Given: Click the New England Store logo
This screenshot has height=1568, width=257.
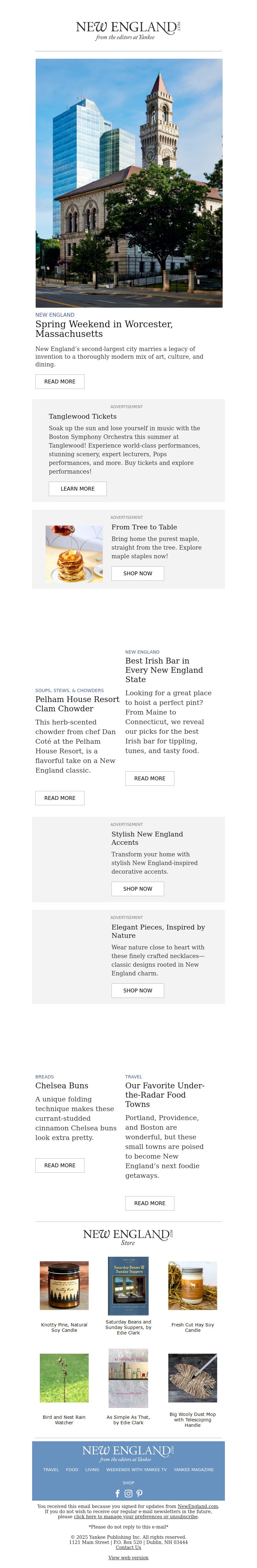Looking at the screenshot, I should point(128,1237).
